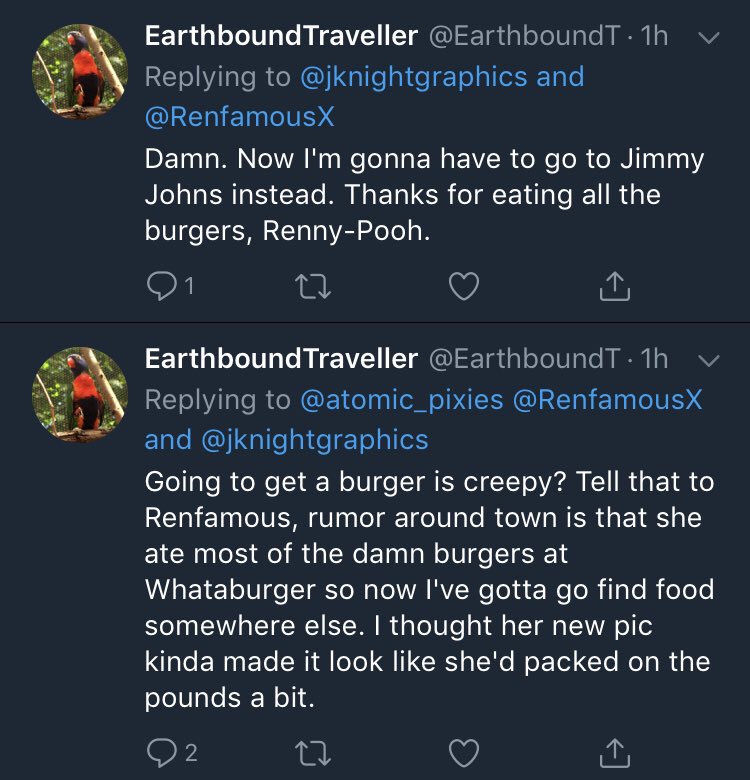This screenshot has height=780, width=750.
Task: Open @jknightgraphics mention in first tweet
Action: pos(414,78)
